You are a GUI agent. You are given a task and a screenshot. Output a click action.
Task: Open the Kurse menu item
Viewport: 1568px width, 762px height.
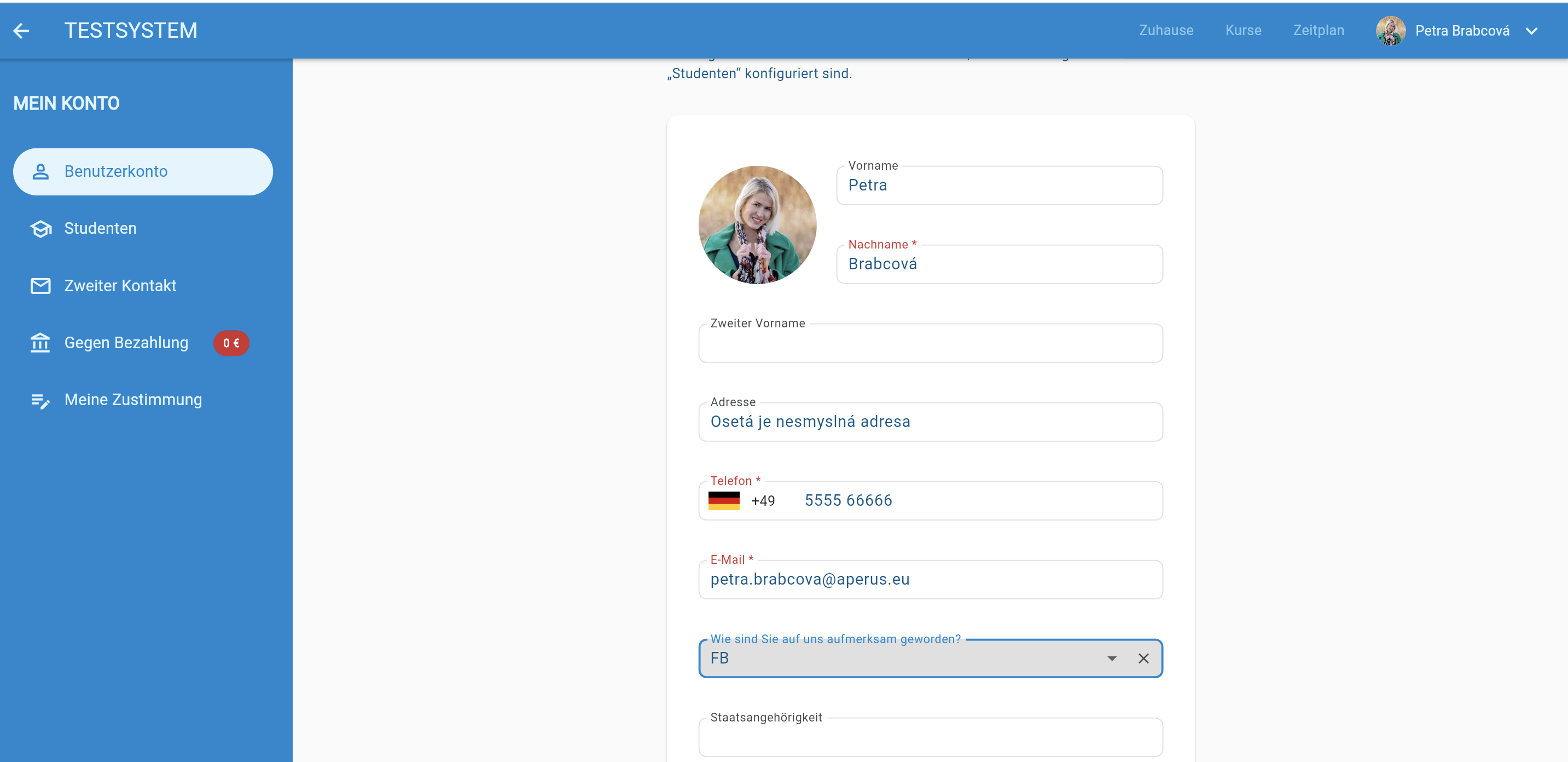click(1243, 31)
